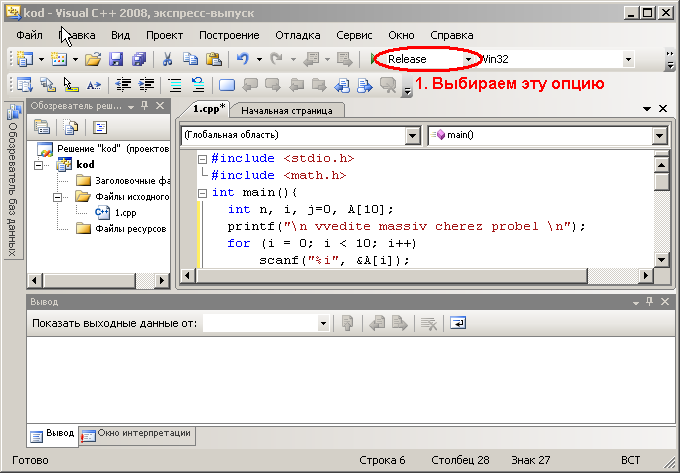
Task: Select the Заголовочные файлы folder
Action: [132, 181]
